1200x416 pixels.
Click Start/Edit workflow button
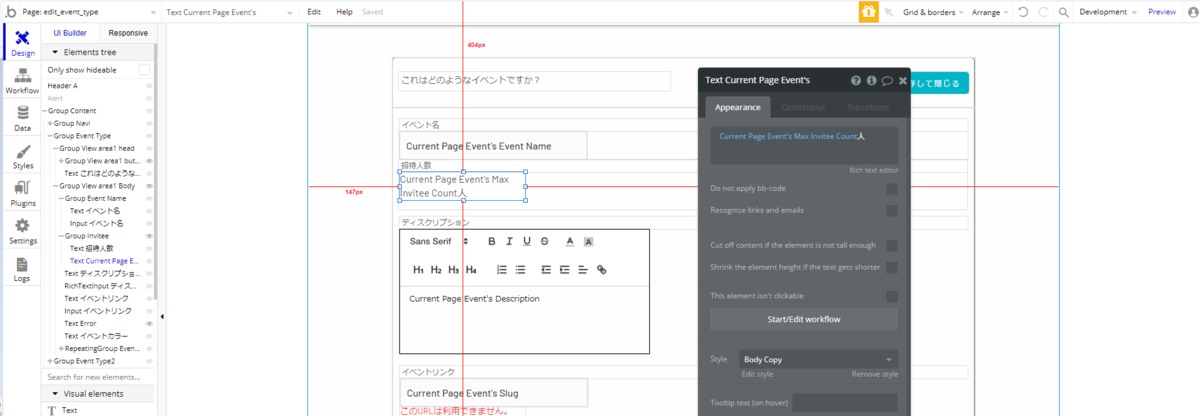tap(804, 319)
